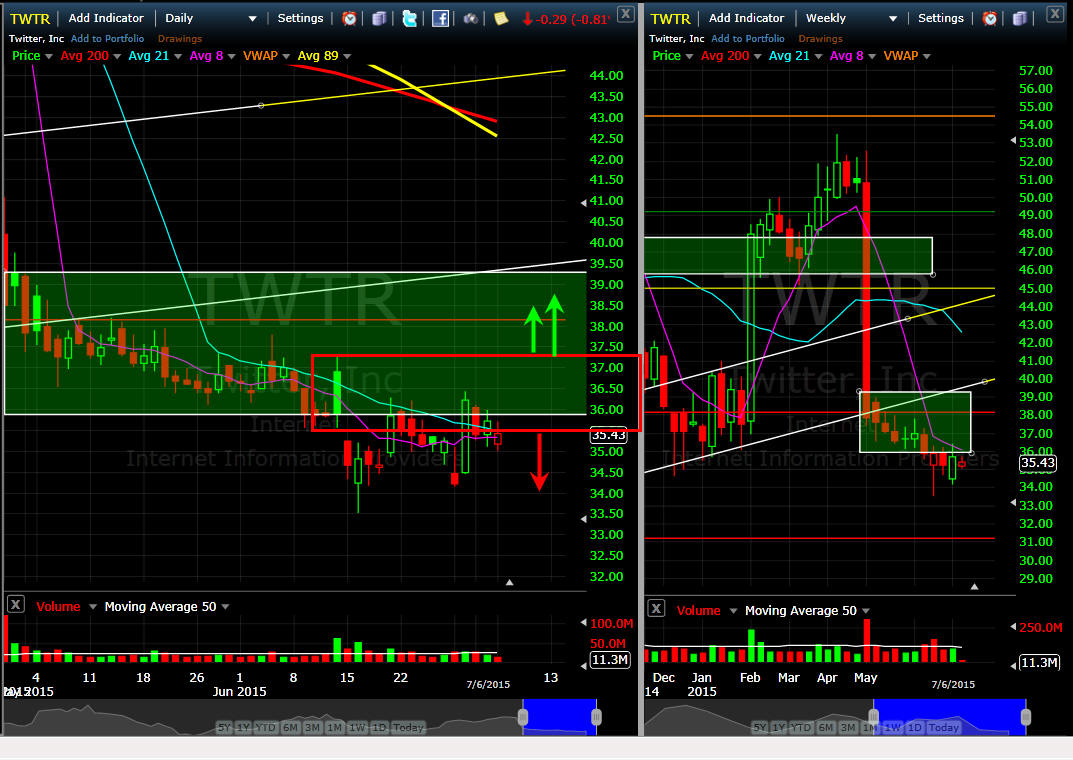
Task: Expand Avg 21 options in Daily chart
Action: [178, 57]
